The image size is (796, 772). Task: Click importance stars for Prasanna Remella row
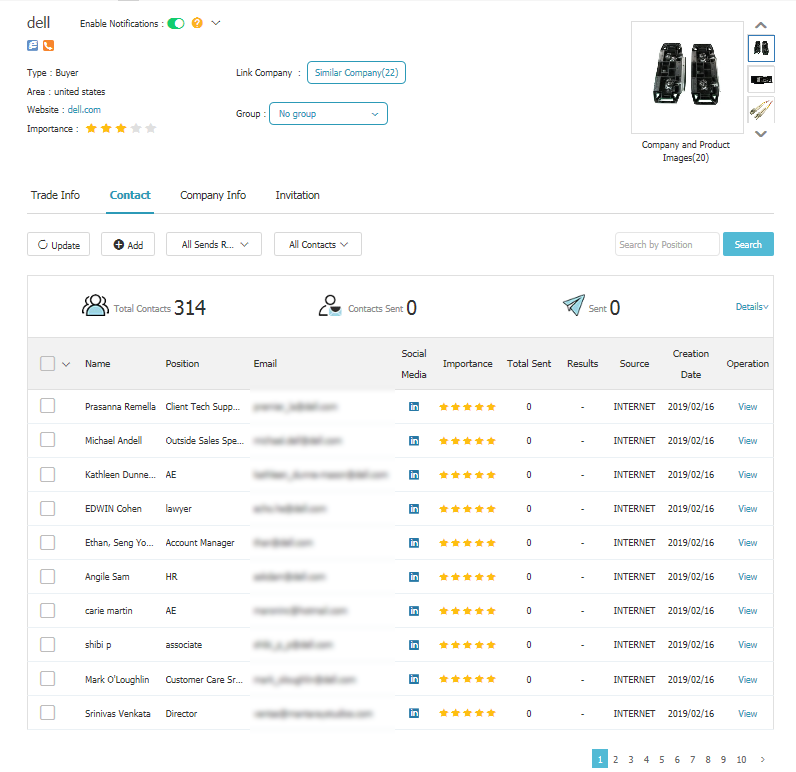point(467,407)
